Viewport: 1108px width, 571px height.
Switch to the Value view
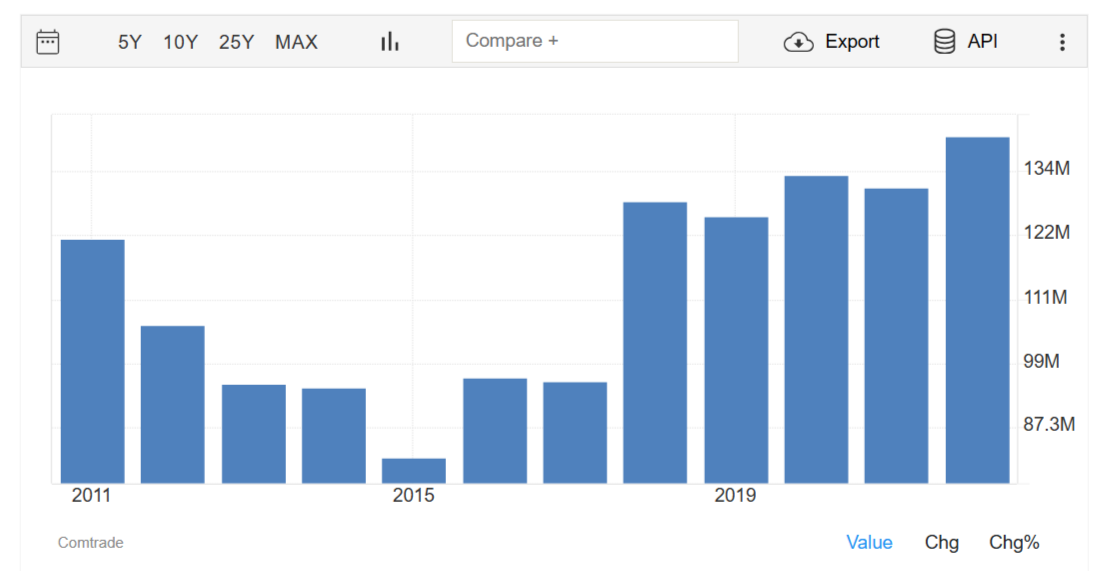coord(869,543)
